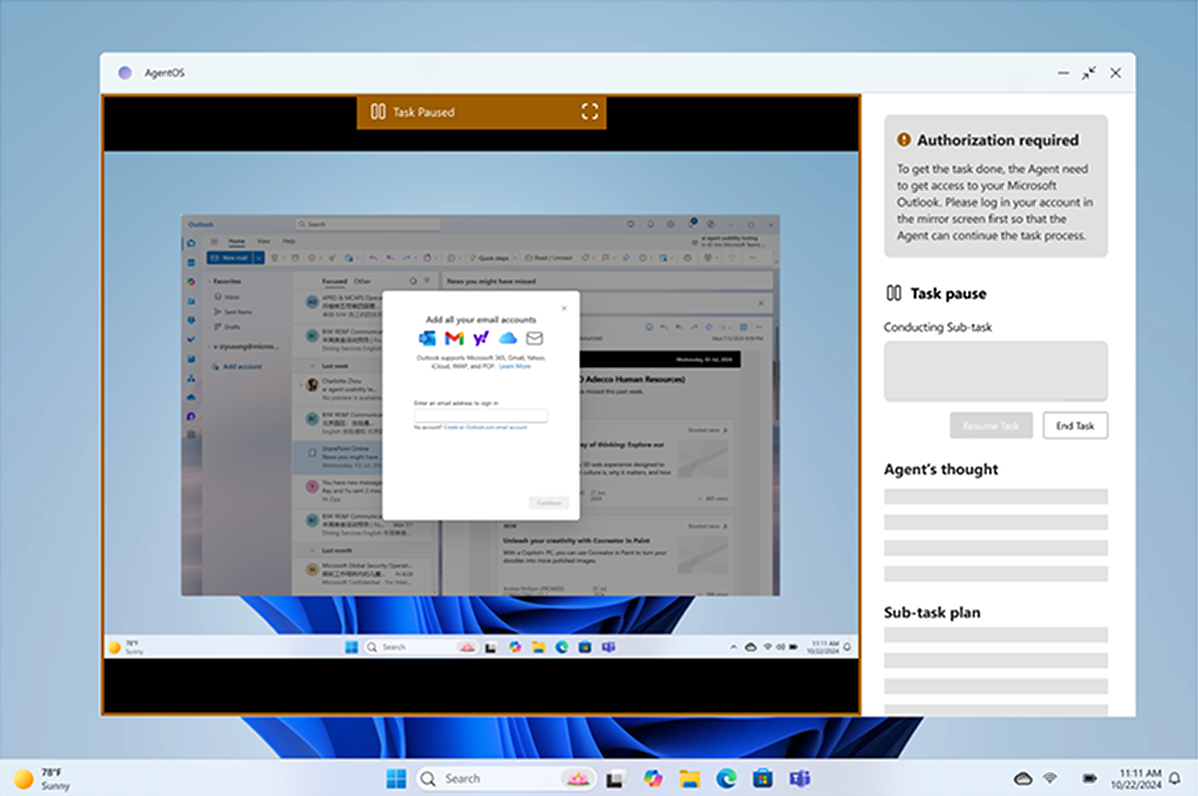Open the Inbox folder in Outlook

pyautogui.click(x=232, y=296)
